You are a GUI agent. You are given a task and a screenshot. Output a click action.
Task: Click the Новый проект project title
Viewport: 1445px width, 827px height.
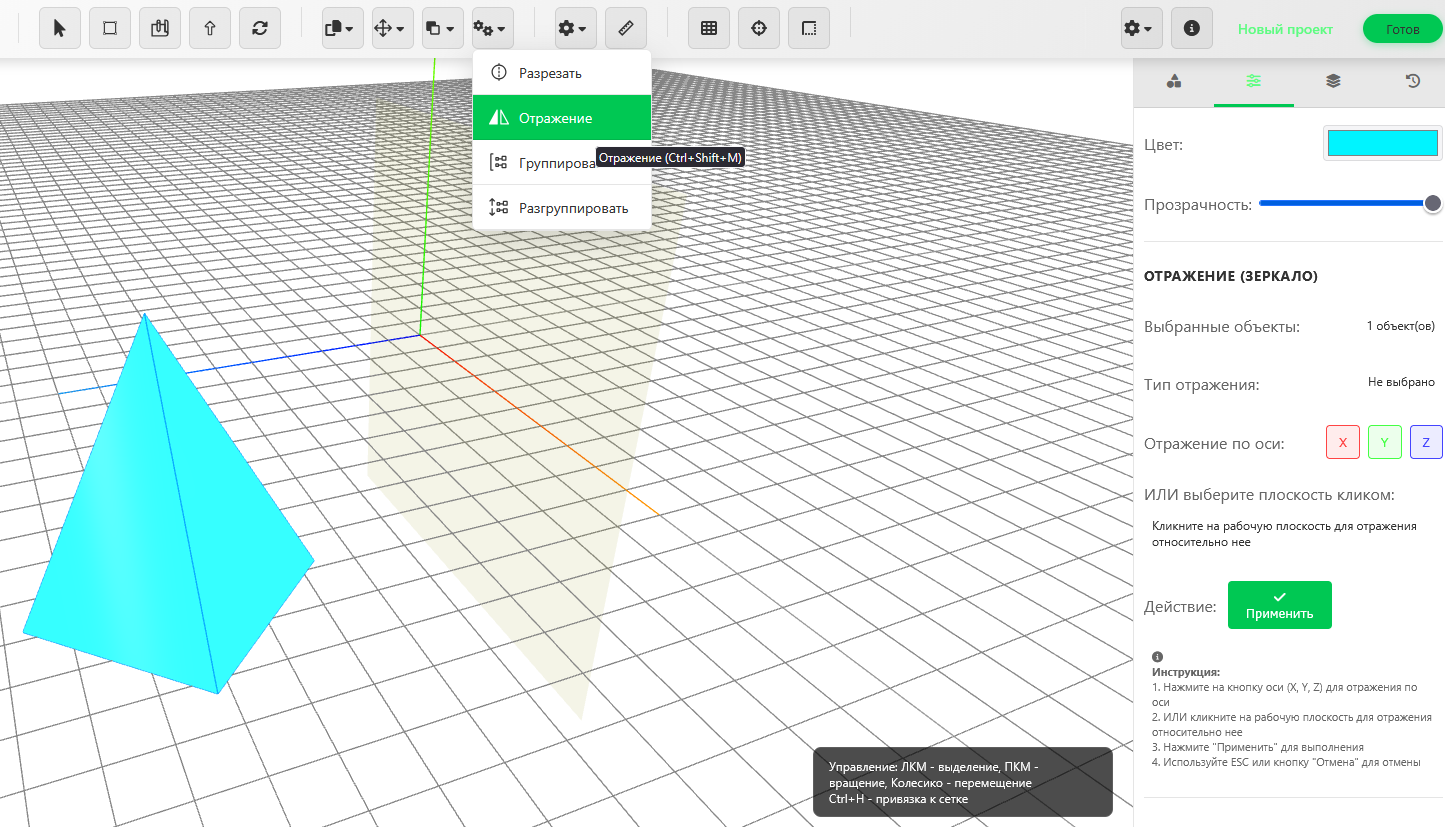tap(1285, 29)
